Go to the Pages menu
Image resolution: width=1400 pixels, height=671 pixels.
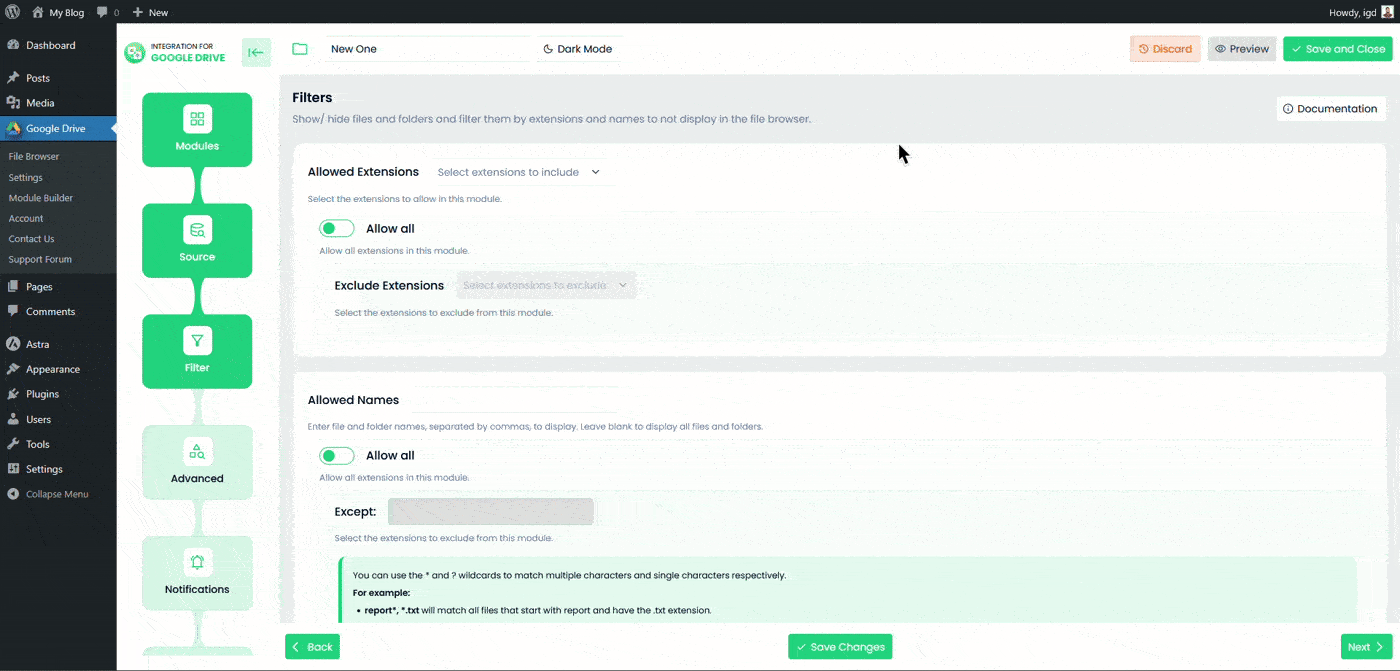tap(58, 286)
